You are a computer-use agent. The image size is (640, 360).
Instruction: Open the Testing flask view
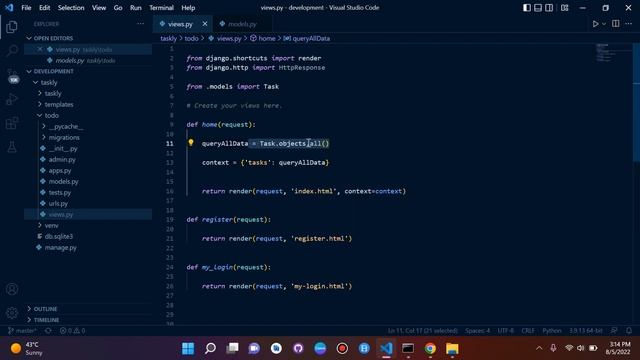[x=12, y=147]
